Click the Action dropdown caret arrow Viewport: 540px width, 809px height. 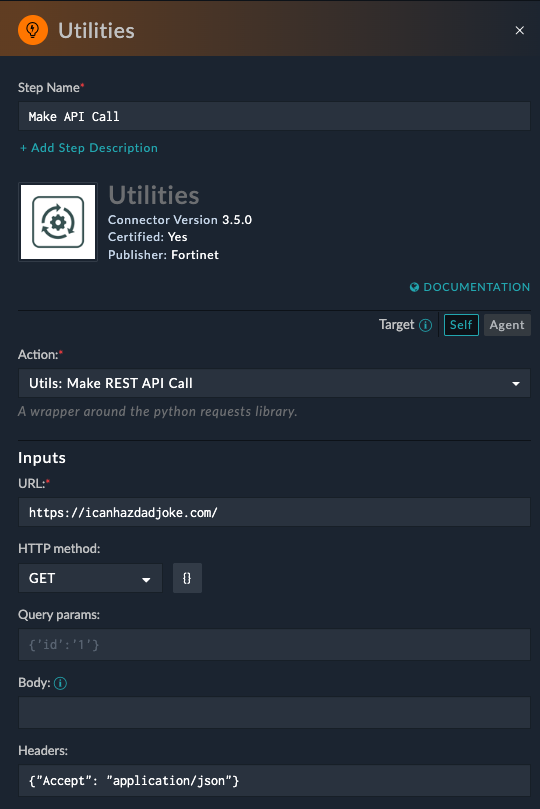tap(516, 384)
